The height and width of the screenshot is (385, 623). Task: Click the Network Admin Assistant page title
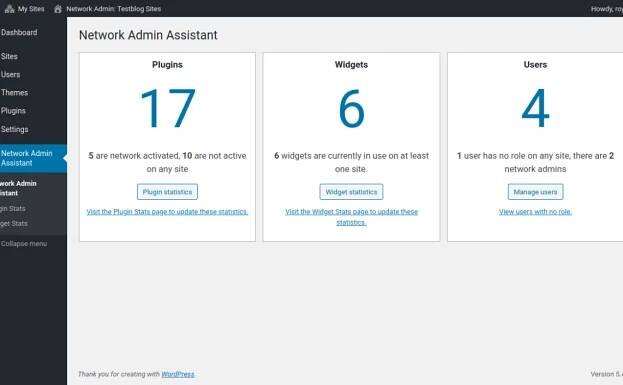tap(148, 35)
